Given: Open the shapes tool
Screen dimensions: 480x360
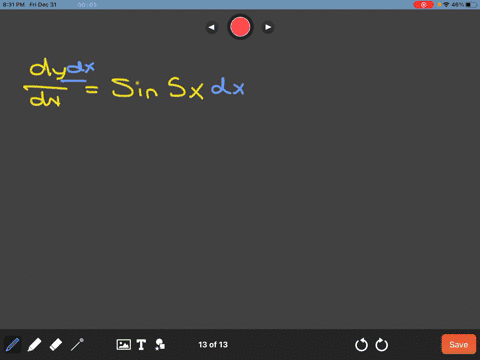Looking at the screenshot, I should pyautogui.click(x=160, y=345).
